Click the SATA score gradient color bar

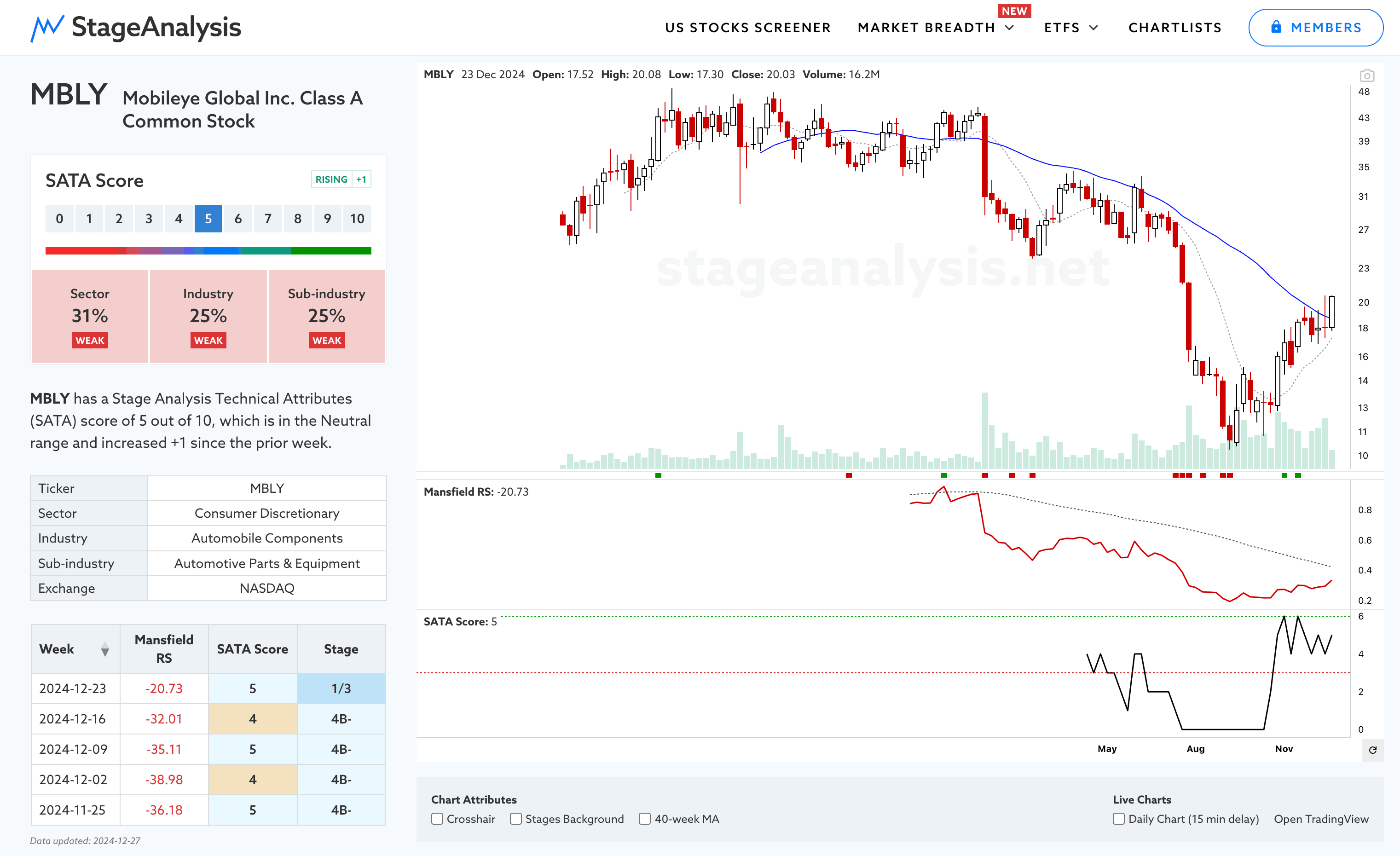coord(208,250)
